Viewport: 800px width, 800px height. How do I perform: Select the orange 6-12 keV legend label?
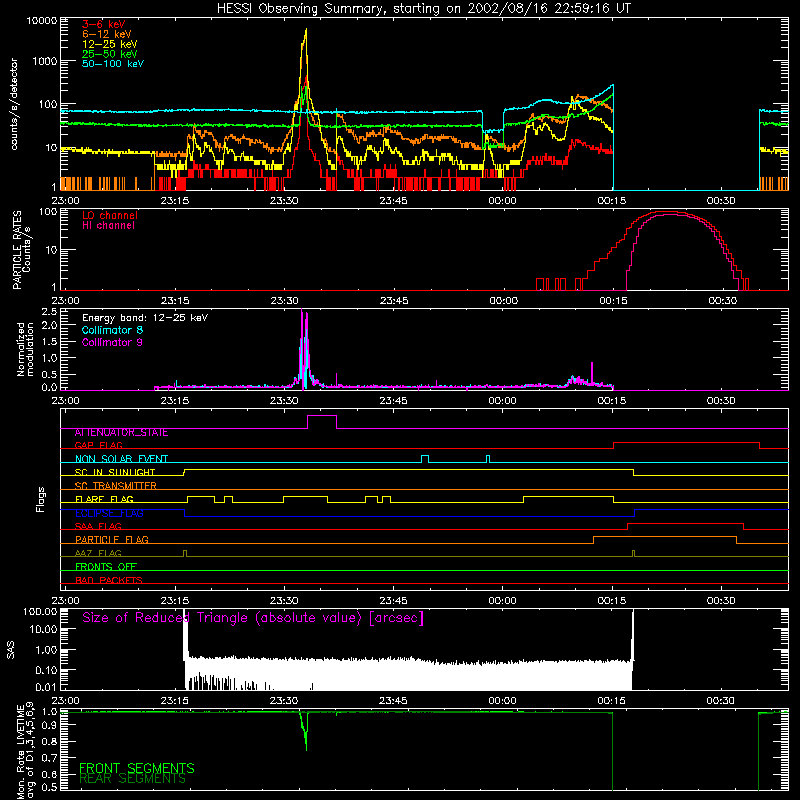(x=107, y=34)
